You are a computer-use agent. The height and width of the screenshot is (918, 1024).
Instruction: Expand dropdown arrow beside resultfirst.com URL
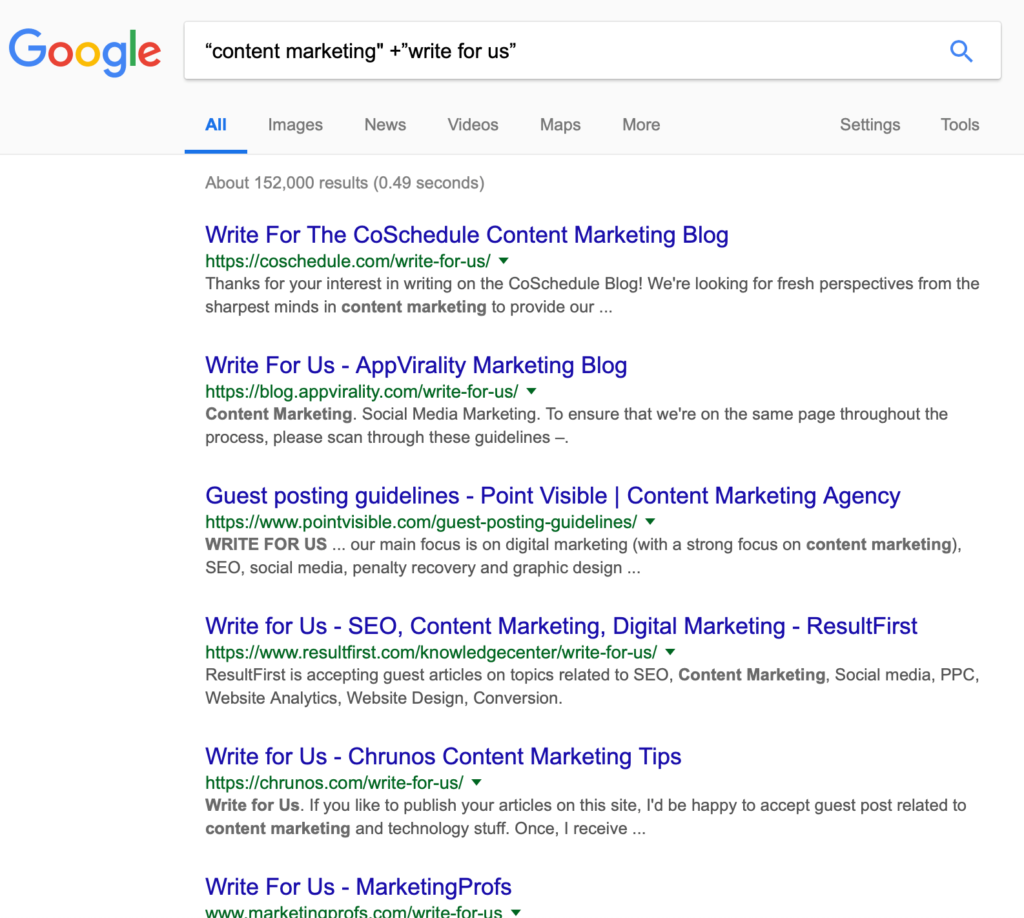click(670, 652)
